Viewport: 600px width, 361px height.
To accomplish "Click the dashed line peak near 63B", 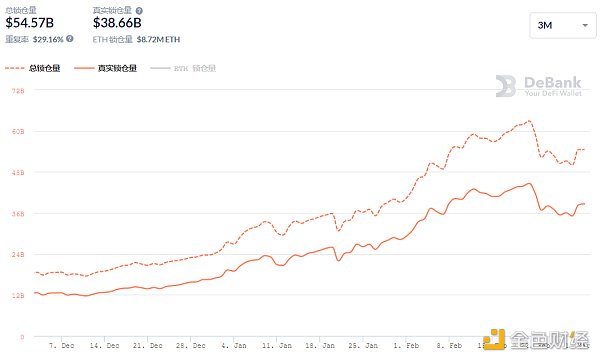I will pos(529,121).
